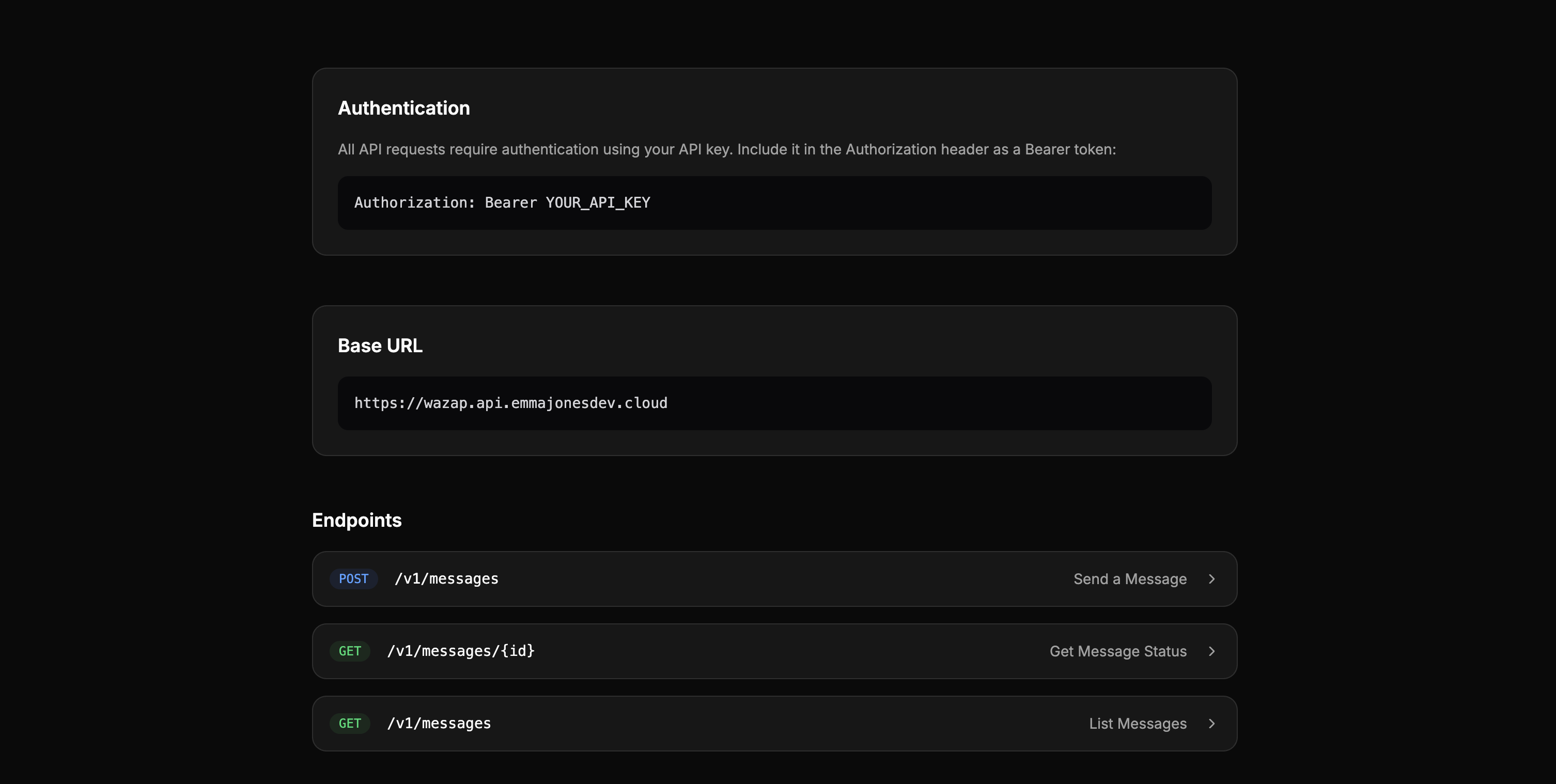1556x784 pixels.
Task: Open the /v1/messages/{id} endpoint path
Action: (x=461, y=651)
